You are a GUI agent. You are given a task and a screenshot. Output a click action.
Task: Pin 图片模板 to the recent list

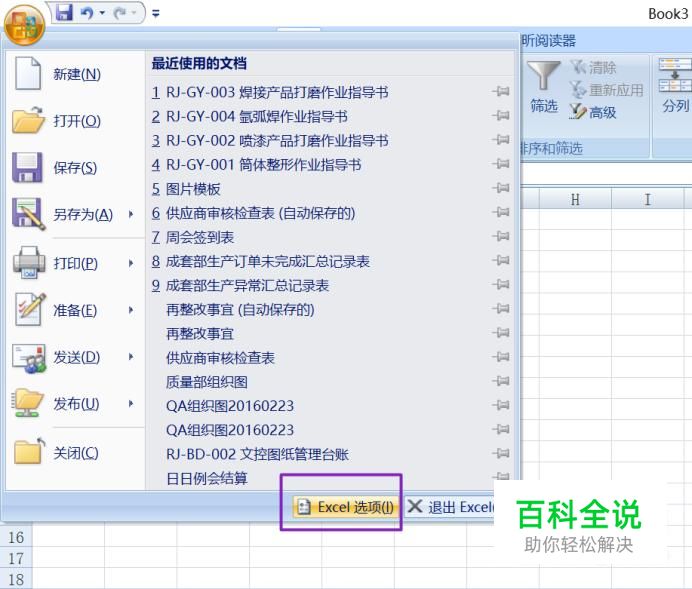point(501,188)
